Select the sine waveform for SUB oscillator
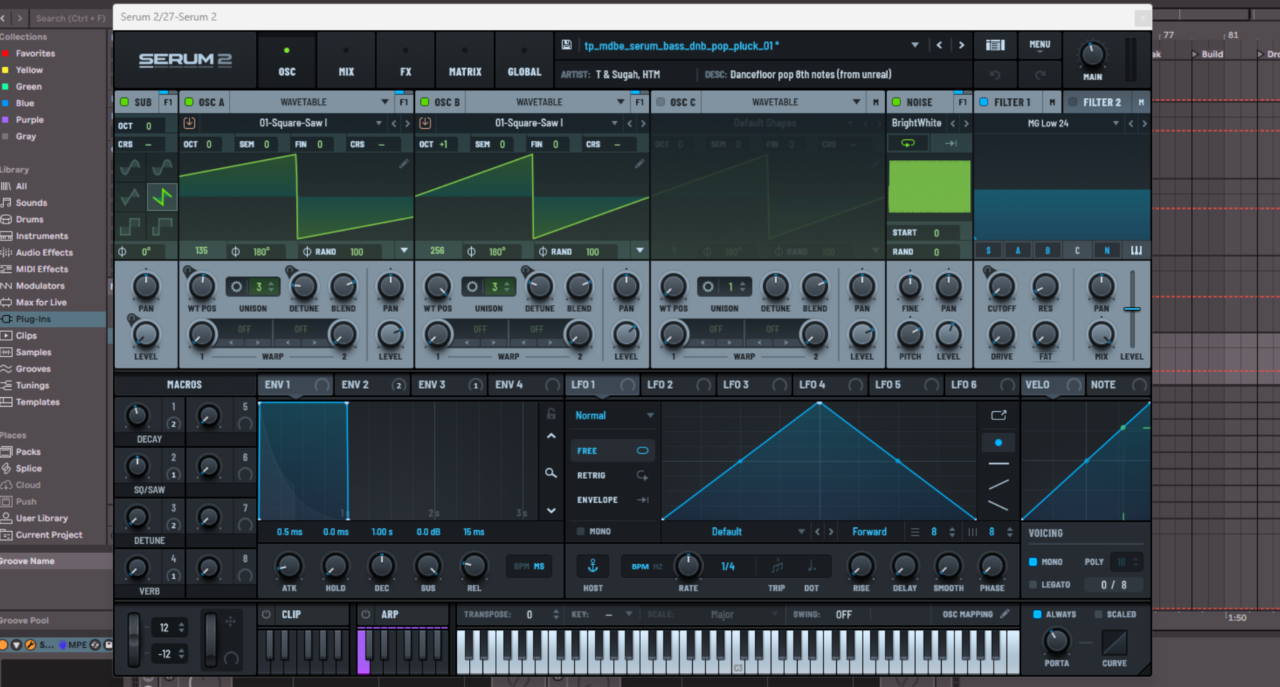 click(x=130, y=169)
